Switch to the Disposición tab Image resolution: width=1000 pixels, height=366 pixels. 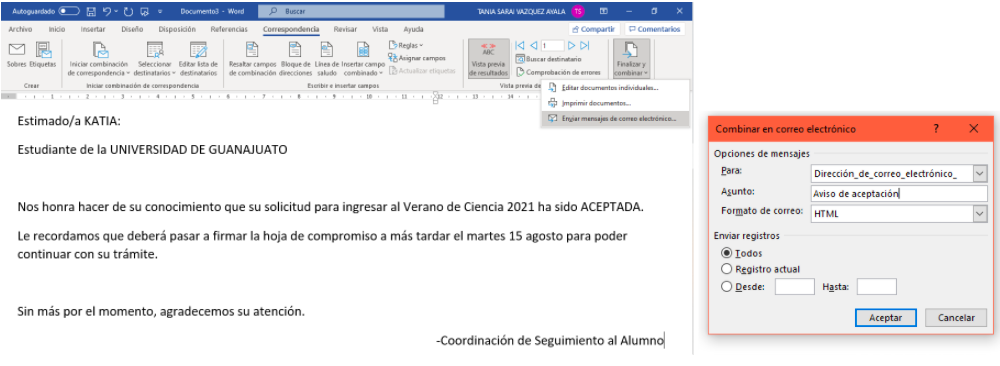(x=177, y=29)
